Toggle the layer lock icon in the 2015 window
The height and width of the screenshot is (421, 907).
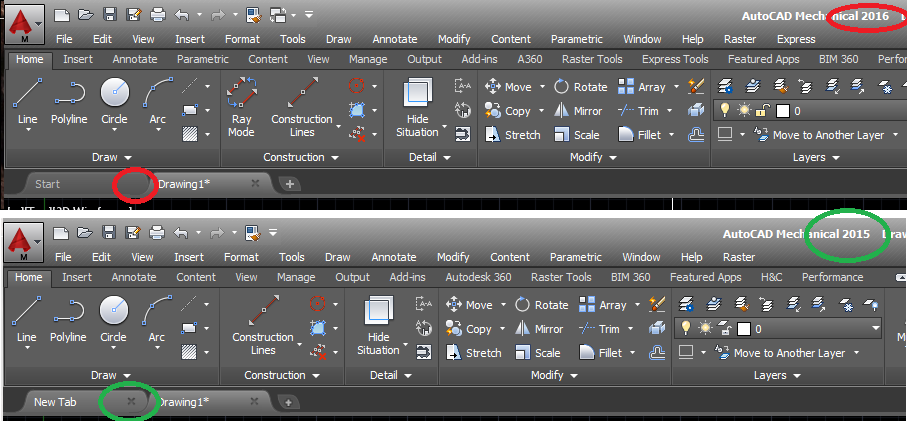tap(724, 328)
